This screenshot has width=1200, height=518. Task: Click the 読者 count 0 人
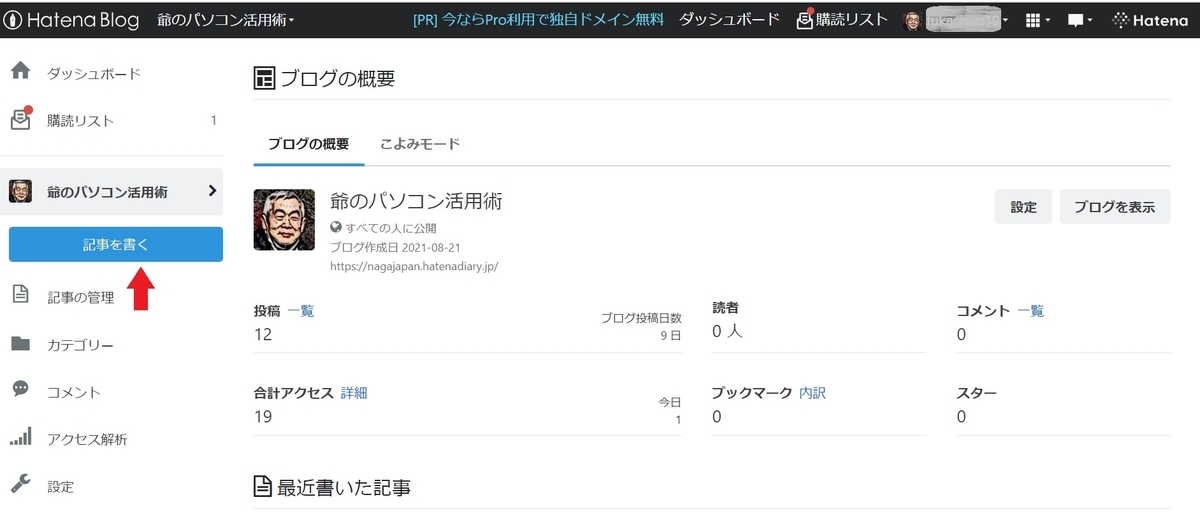(727, 332)
